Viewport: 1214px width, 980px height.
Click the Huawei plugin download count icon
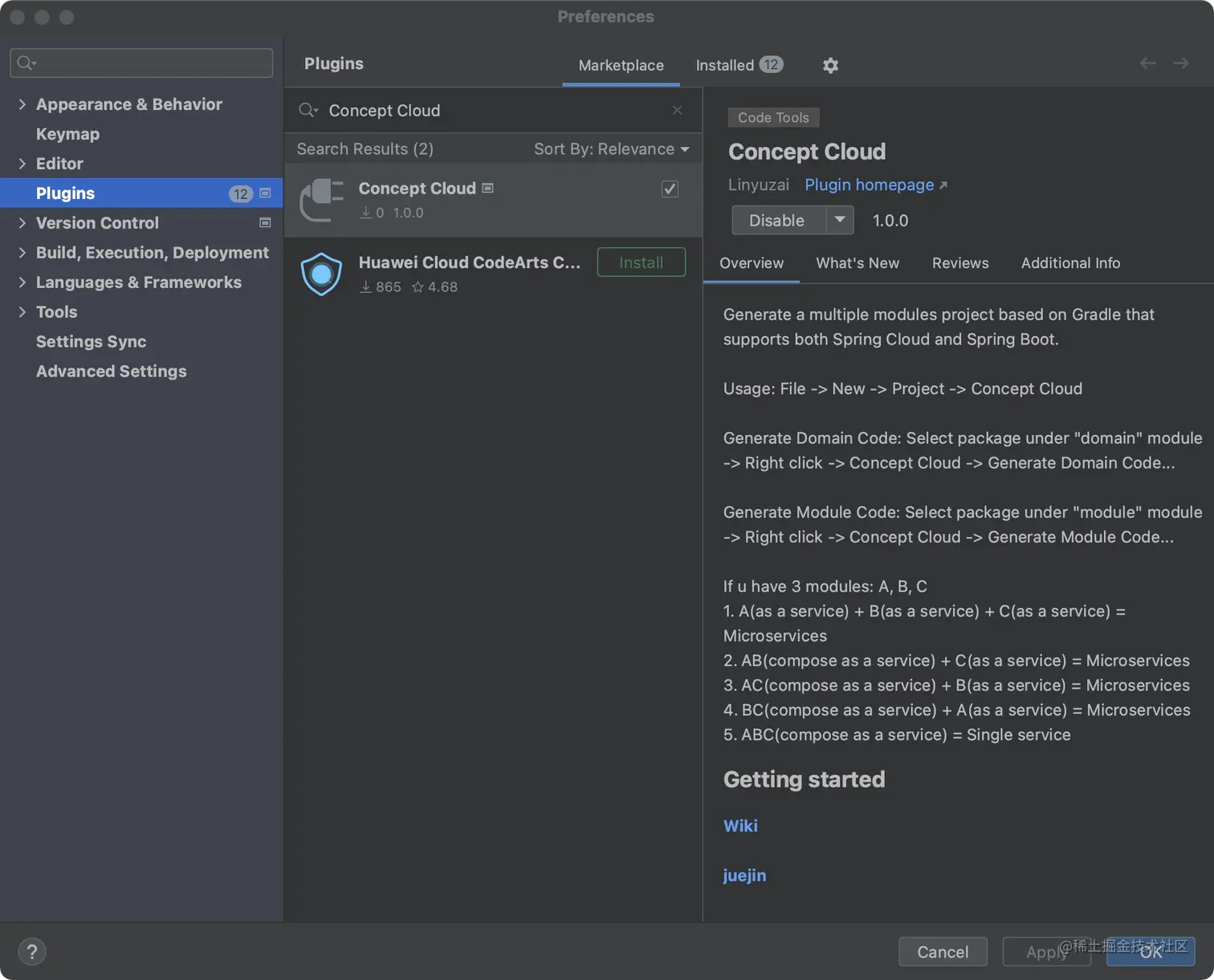pos(365,287)
